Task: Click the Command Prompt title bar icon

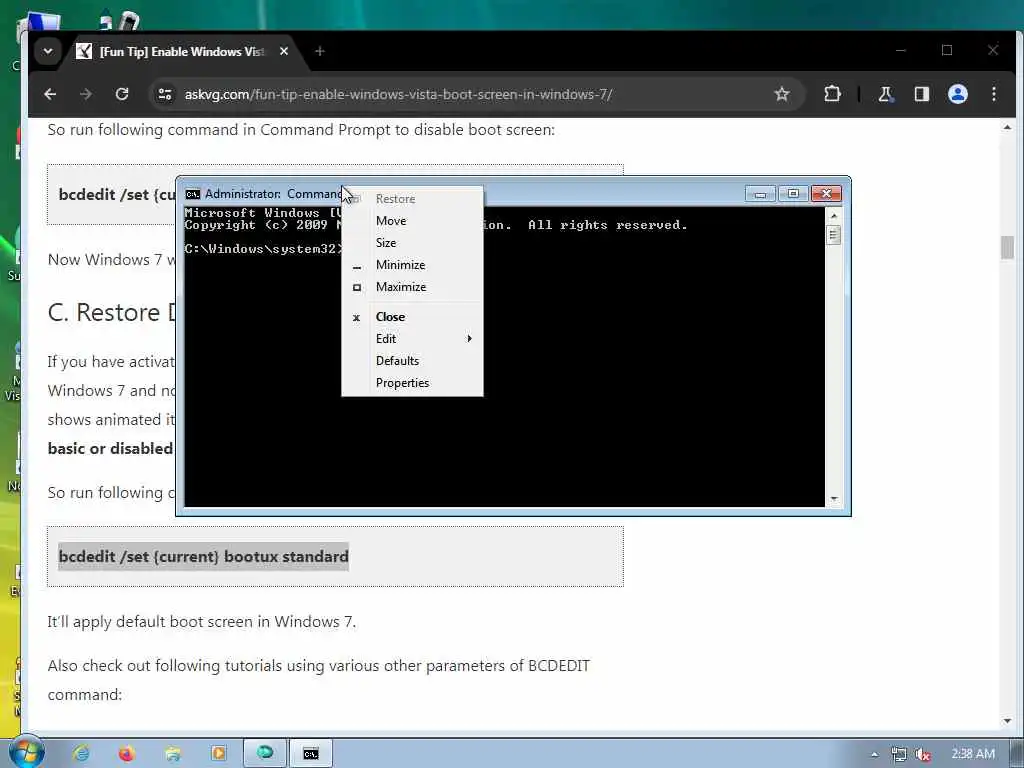Action: point(193,194)
